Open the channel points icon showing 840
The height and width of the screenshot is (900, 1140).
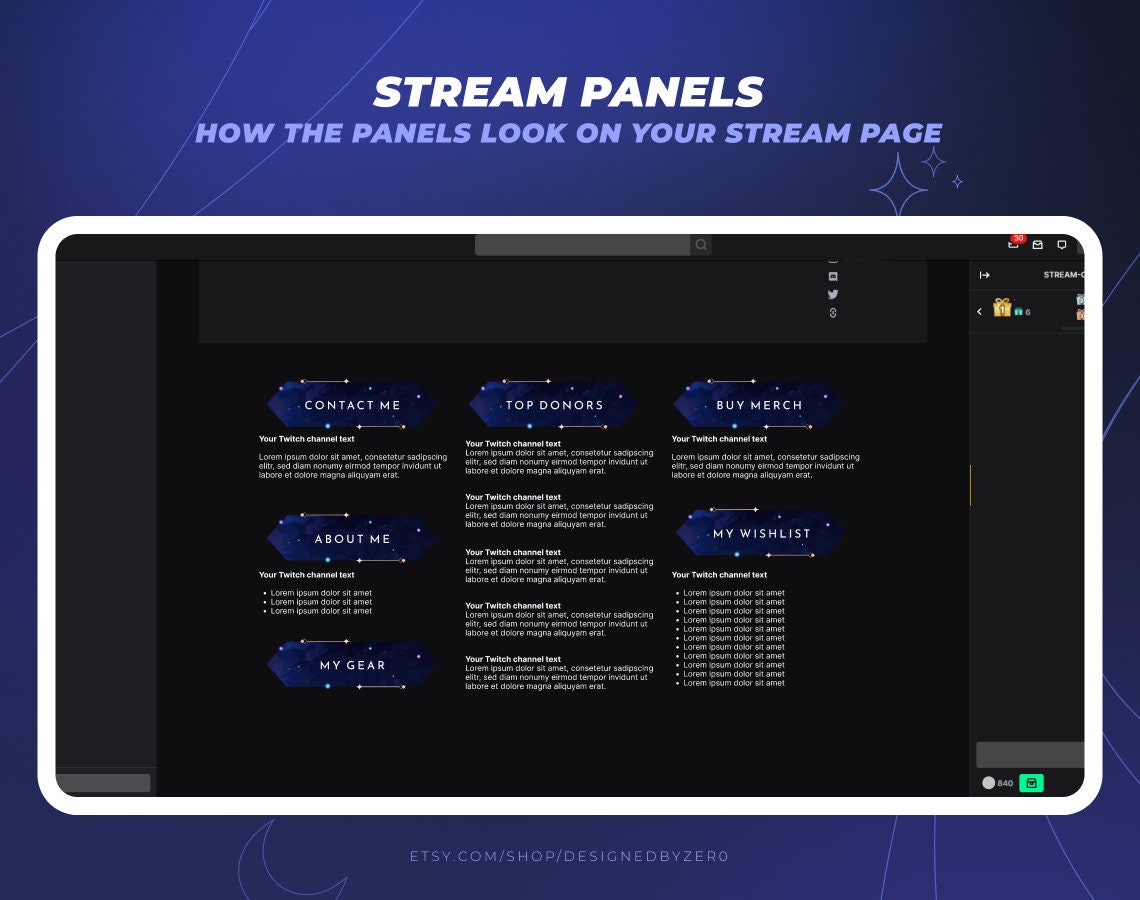point(990,783)
